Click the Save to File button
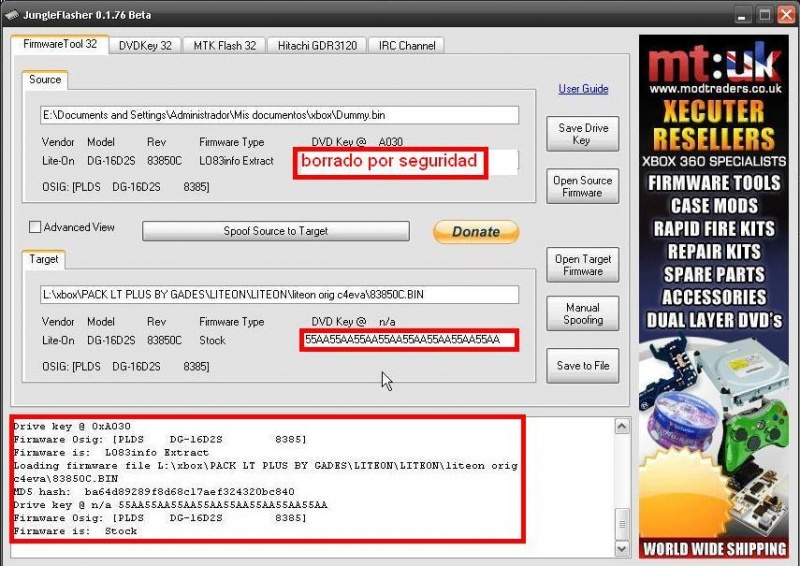This screenshot has width=800, height=566. tap(583, 365)
